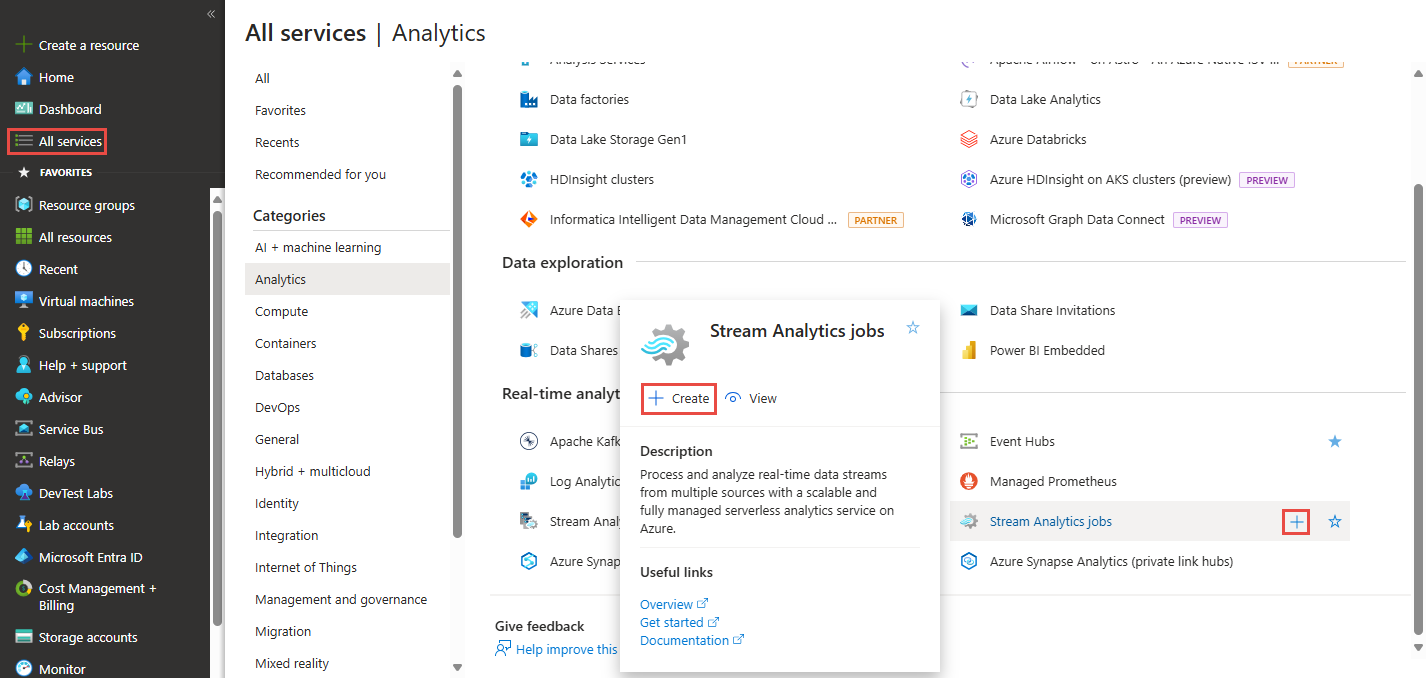Open Data Lake Analytics service
The height and width of the screenshot is (678, 1426).
[1045, 99]
